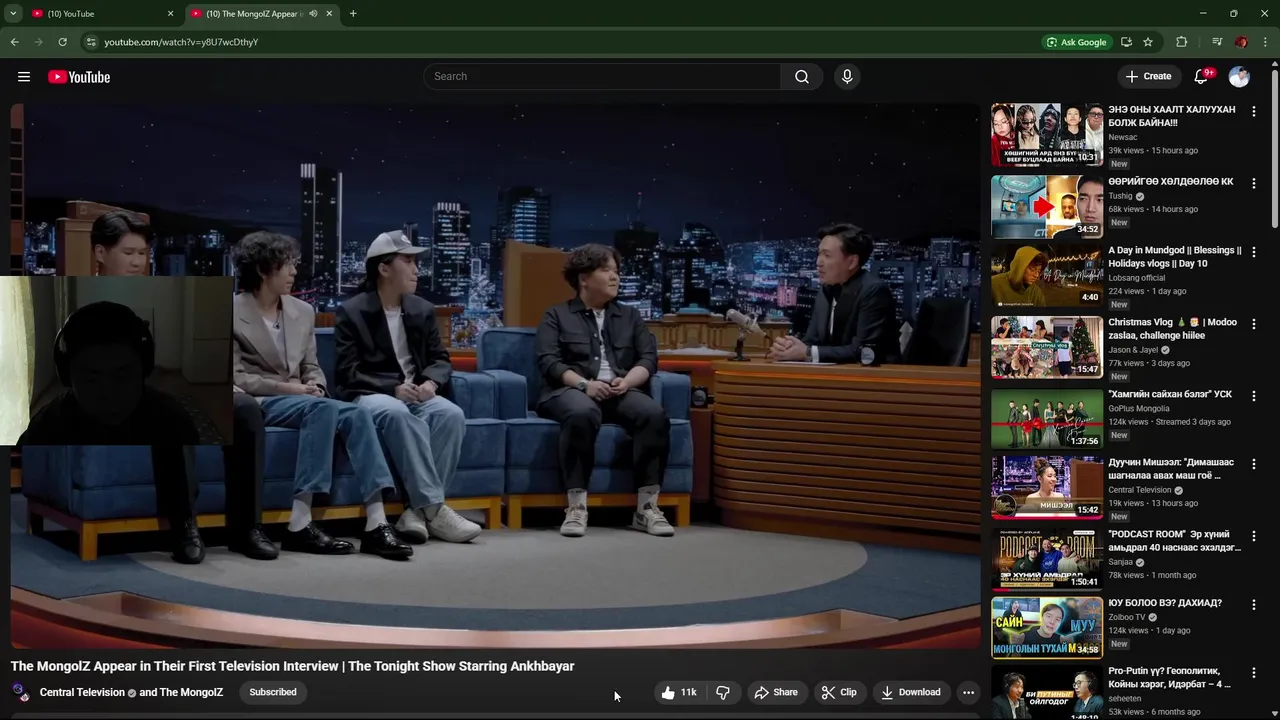Select the MongolZ Appear tab
1280x720 pixels.
[262, 14]
